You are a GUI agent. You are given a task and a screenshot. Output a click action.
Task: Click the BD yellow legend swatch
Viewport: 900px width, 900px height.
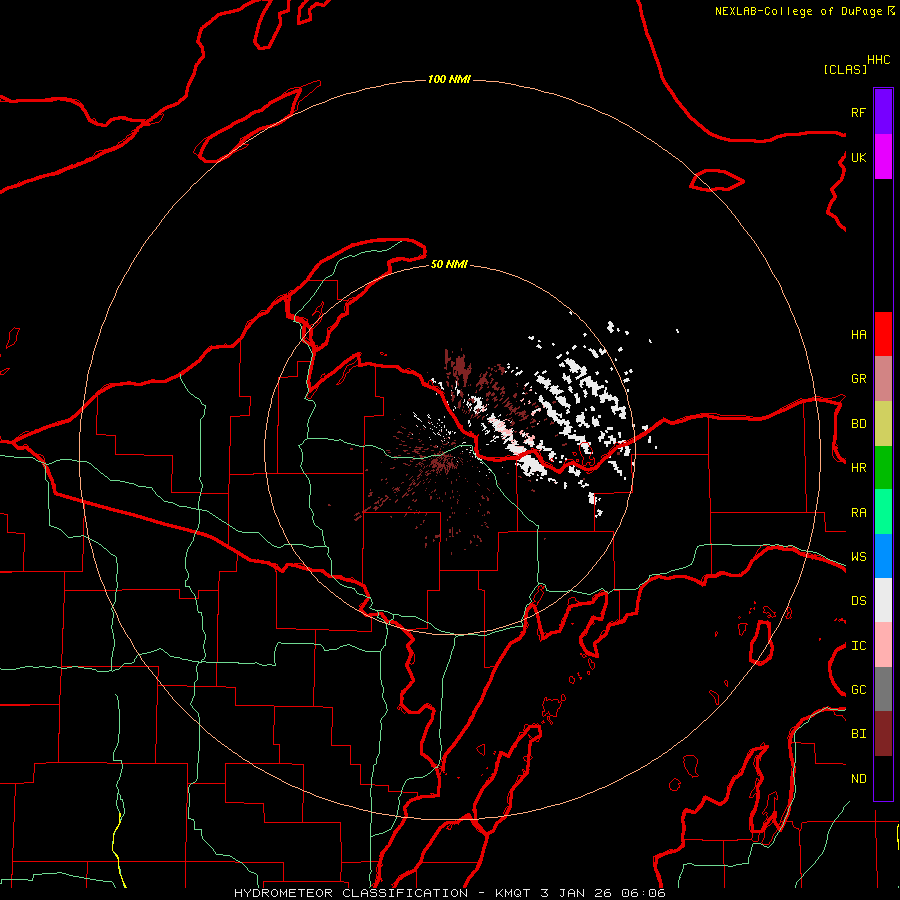click(x=883, y=424)
